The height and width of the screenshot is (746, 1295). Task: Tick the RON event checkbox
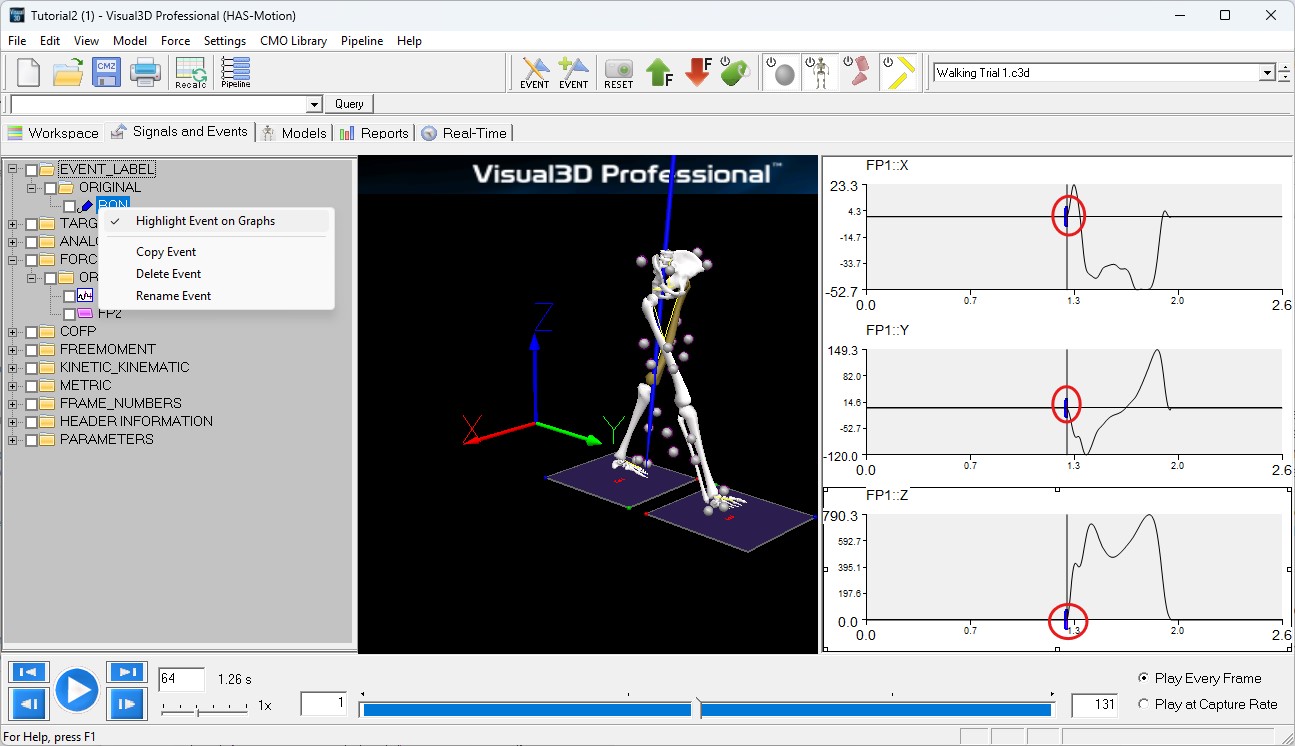70,206
